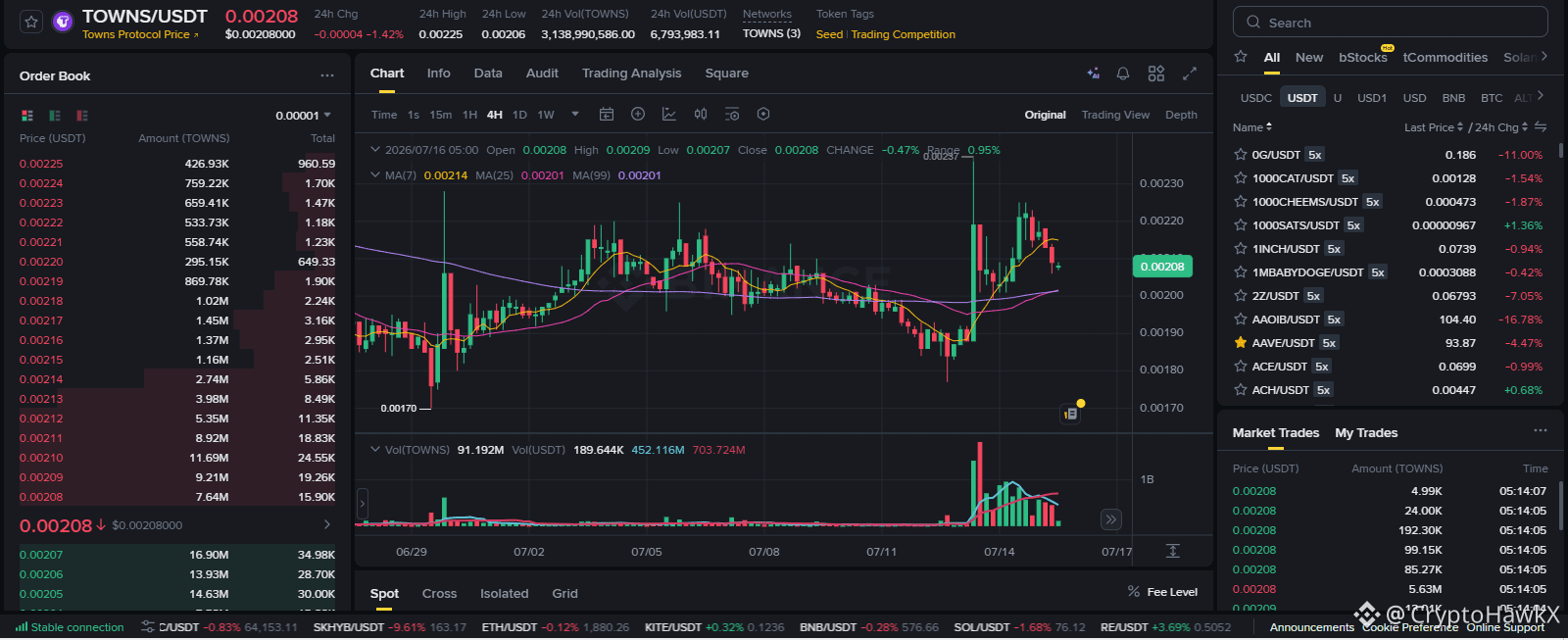
Task: Click the yellow-dot notes icon on chart
Action: coord(1071,413)
